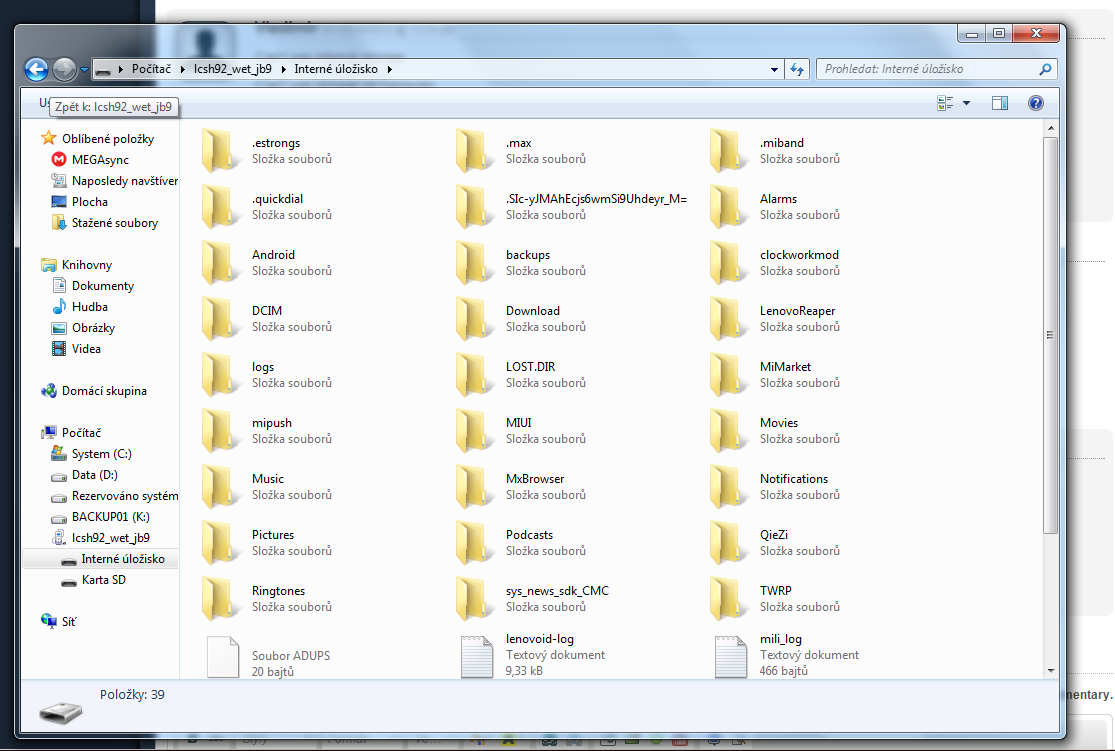
Task: Select Počítač in navigation tree
Action: (x=81, y=432)
